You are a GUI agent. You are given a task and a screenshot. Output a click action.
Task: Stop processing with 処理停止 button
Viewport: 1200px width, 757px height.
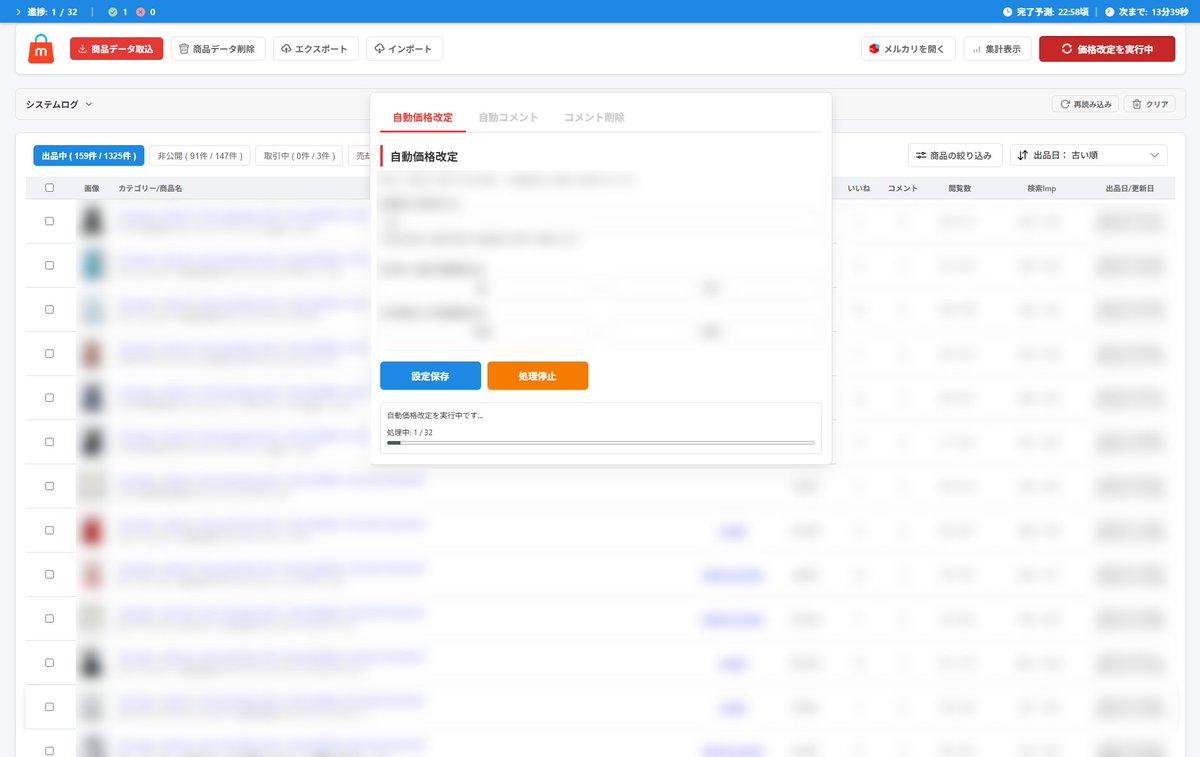click(x=538, y=376)
